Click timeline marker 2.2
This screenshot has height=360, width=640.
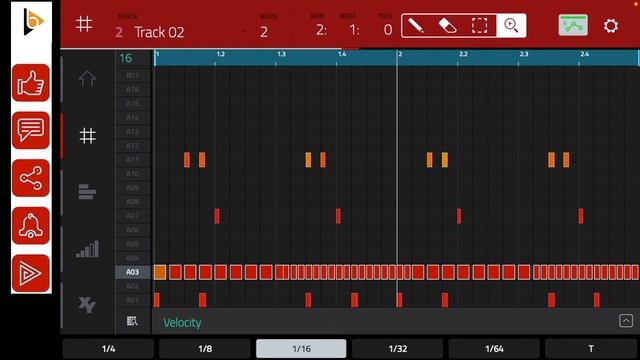[463, 54]
